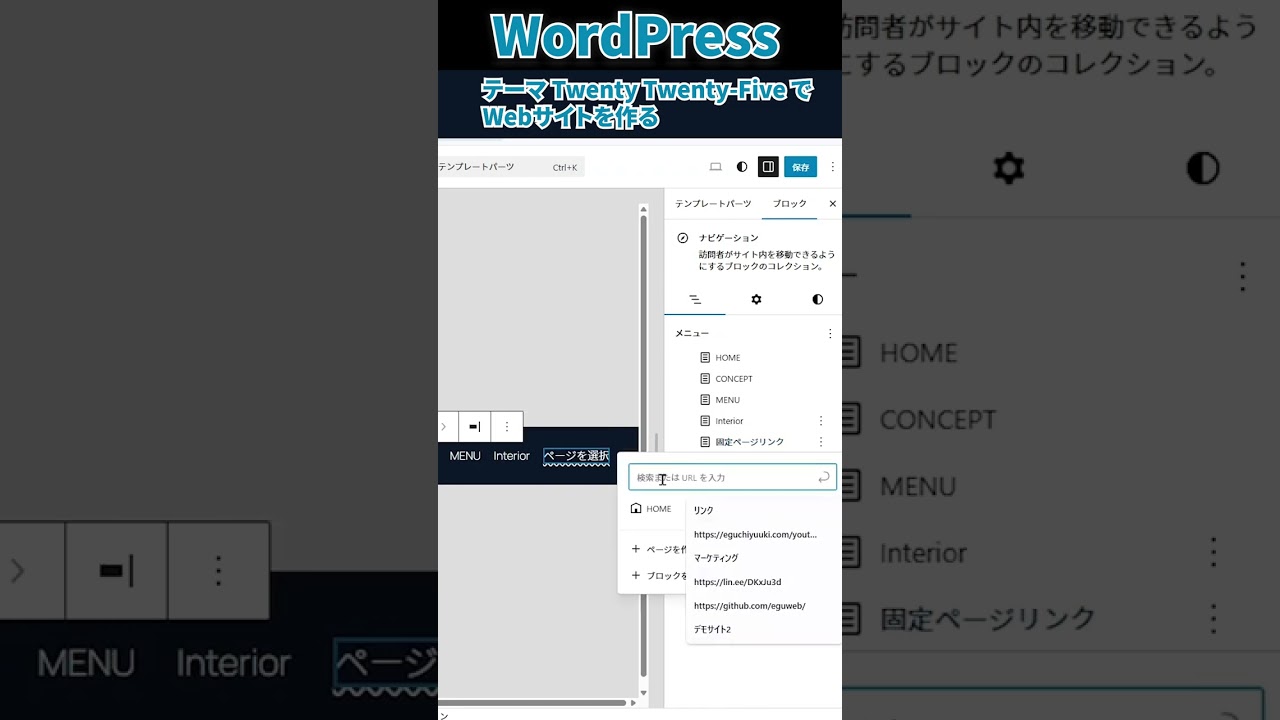Viewport: 1280px width, 720px height.
Task: Focus the 検索または URL を入力 field
Action: [732, 477]
